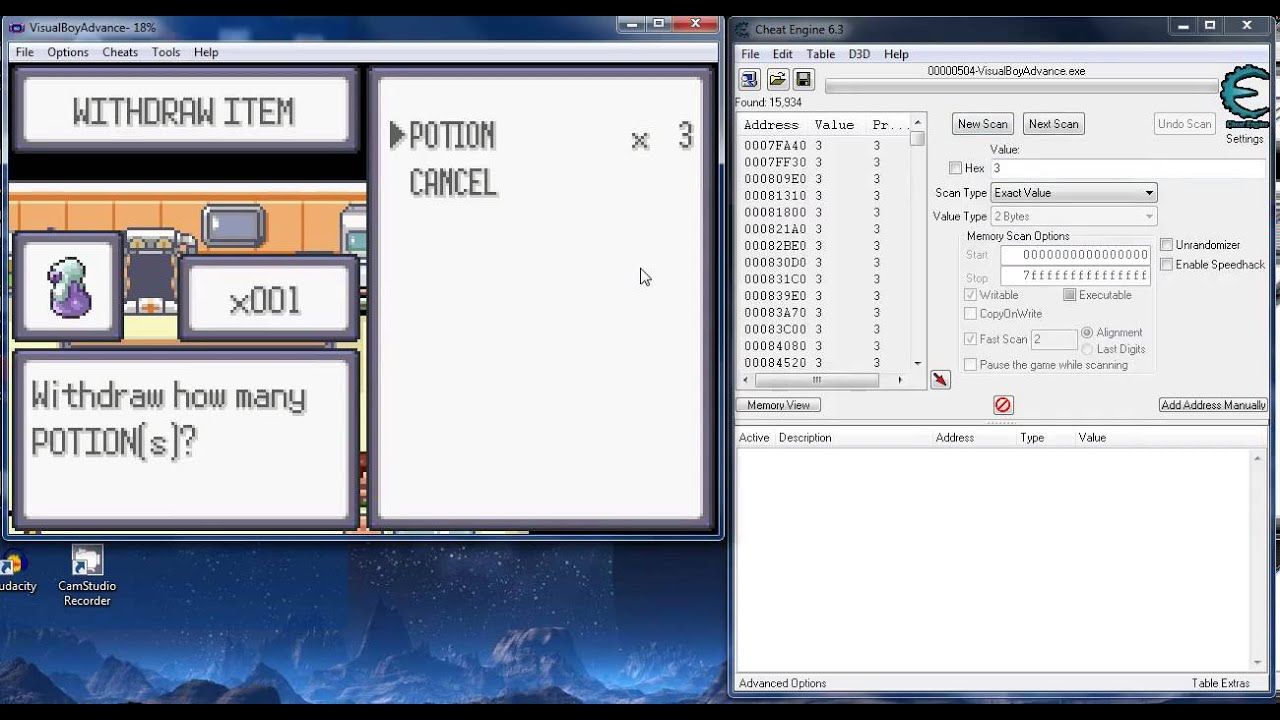Open the Audacity desktop shortcut
This screenshot has height=720, width=1280.
point(15,571)
